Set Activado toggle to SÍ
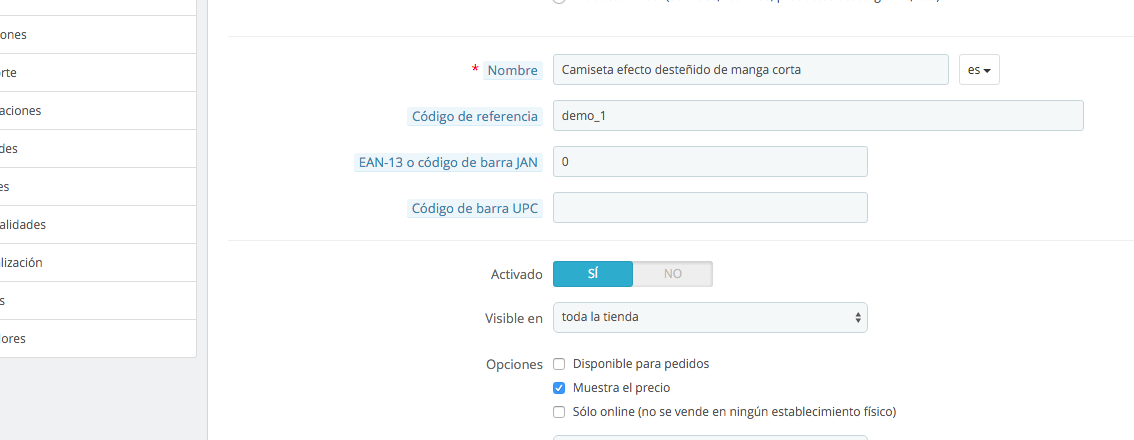The image size is (1134, 440). coord(593,274)
